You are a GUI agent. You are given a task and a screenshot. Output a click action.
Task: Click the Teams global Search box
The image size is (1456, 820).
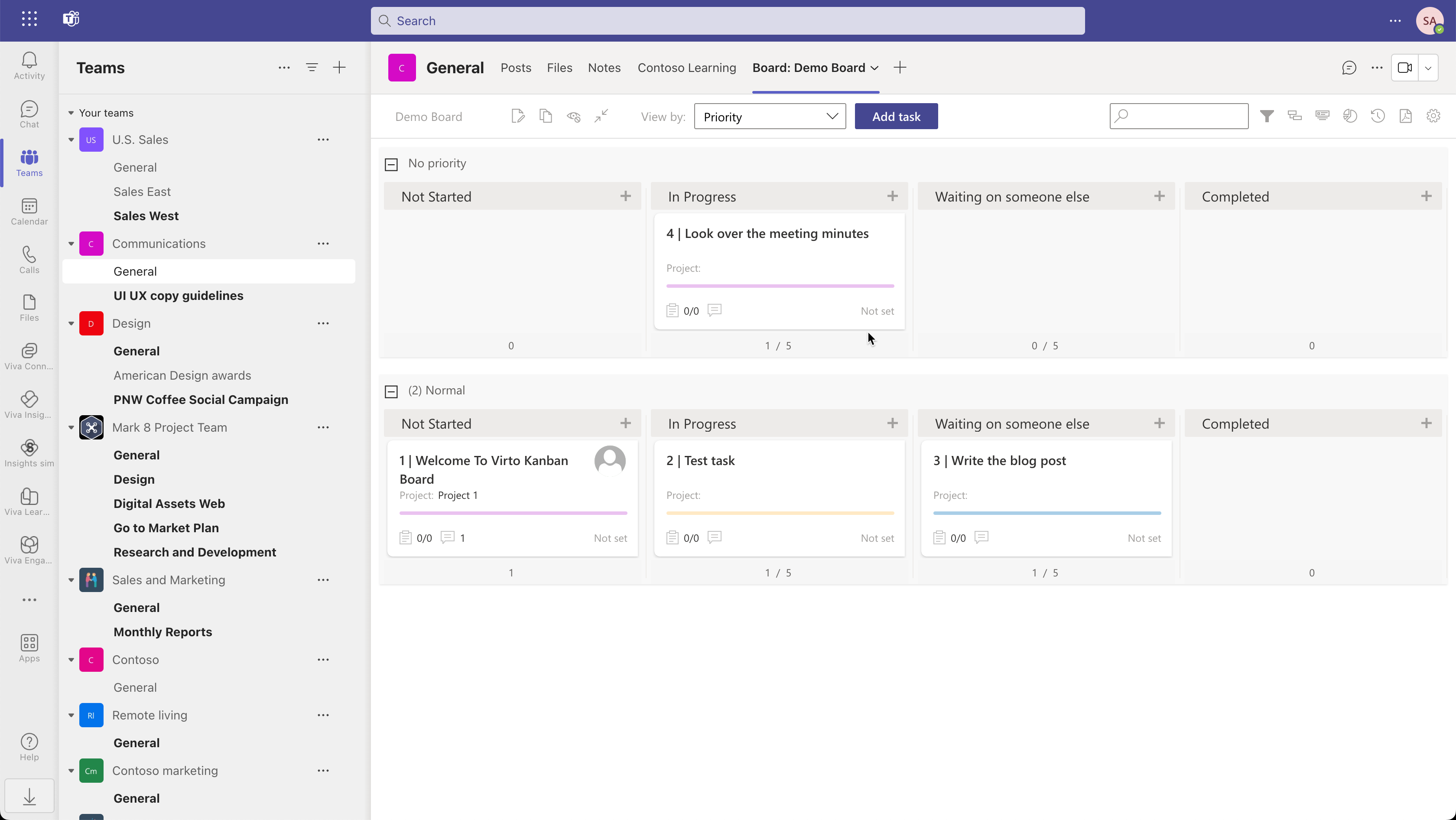click(728, 21)
